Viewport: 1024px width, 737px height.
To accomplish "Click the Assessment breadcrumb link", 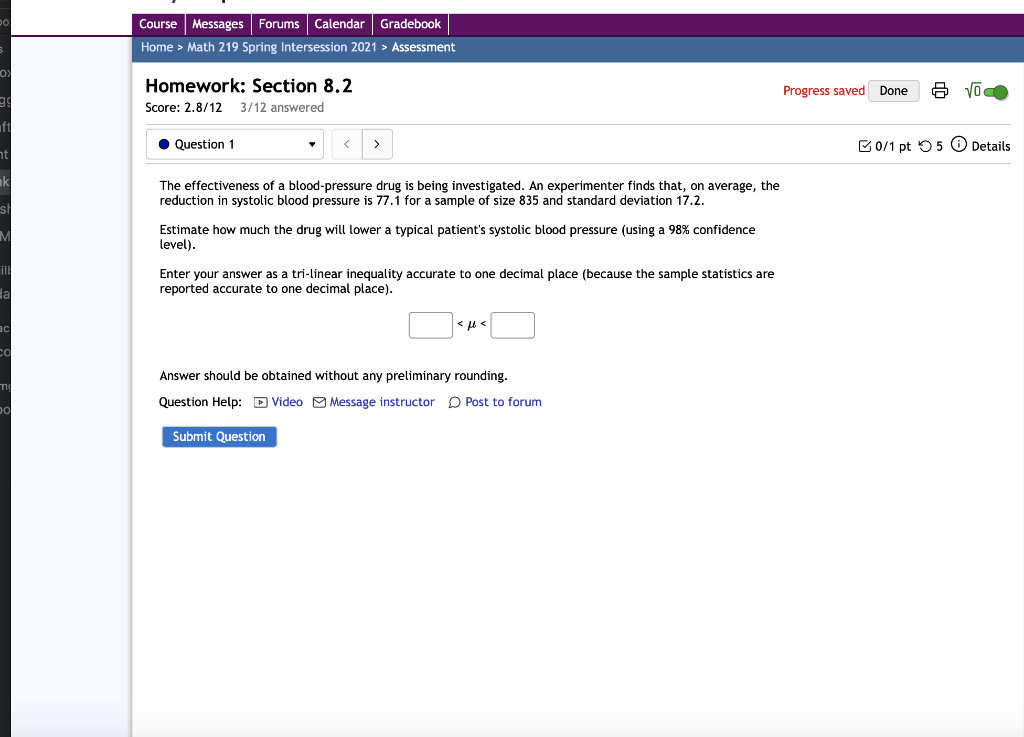I will click(423, 47).
